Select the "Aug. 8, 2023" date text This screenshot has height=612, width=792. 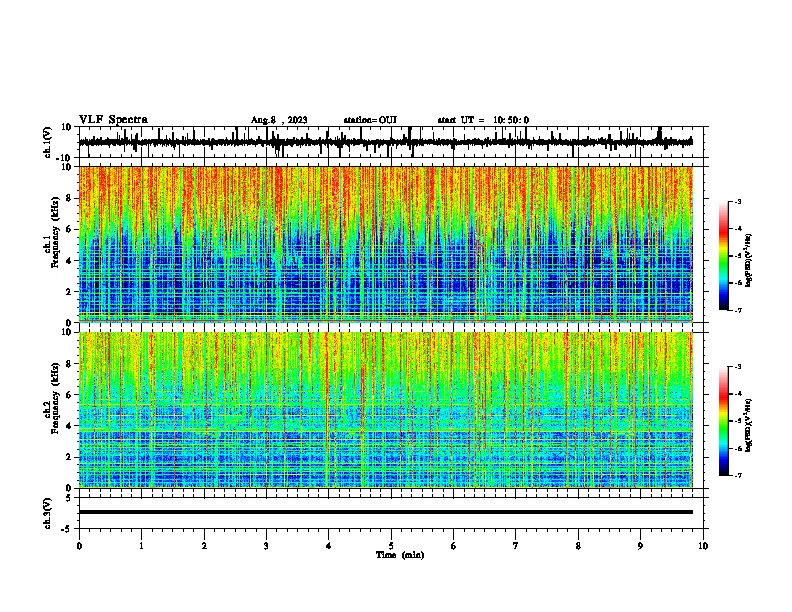pyautogui.click(x=279, y=120)
